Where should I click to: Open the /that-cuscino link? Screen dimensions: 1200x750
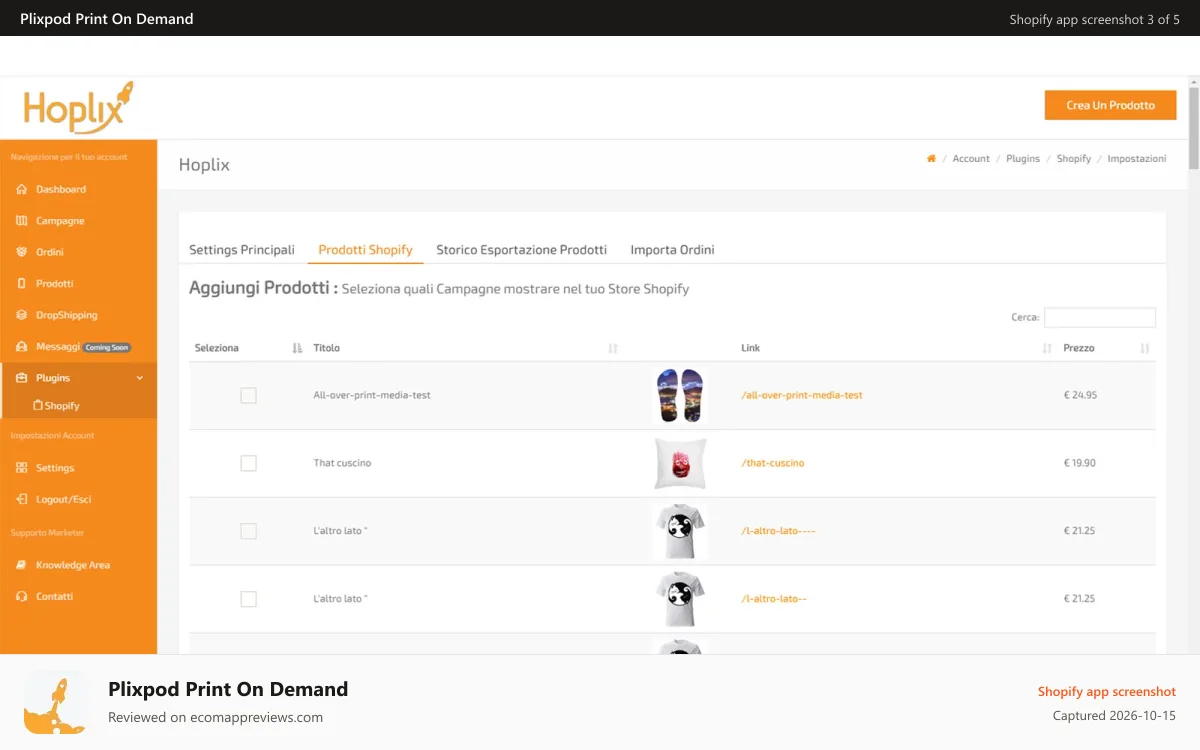tap(773, 463)
